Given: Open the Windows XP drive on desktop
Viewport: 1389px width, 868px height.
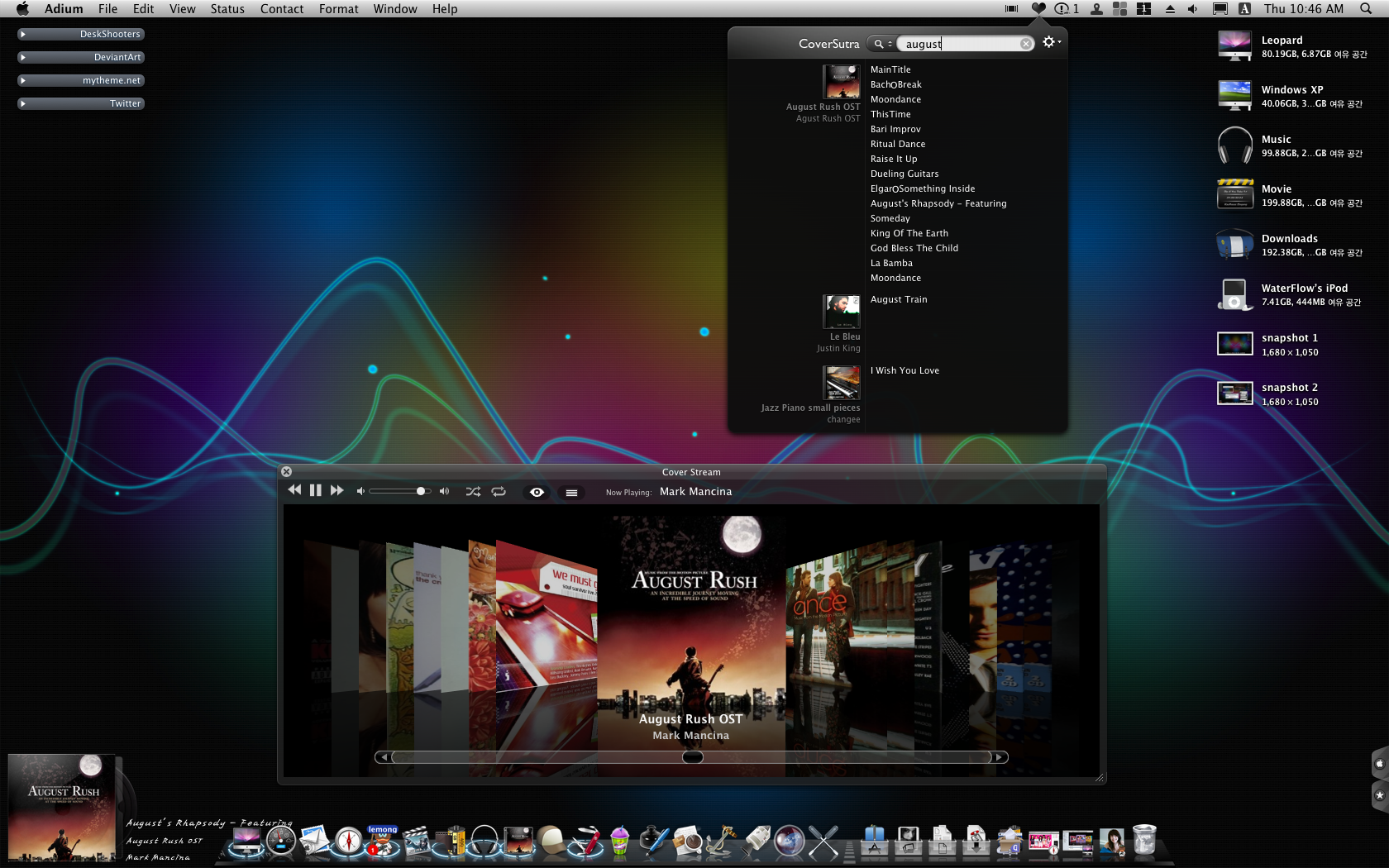Looking at the screenshot, I should point(1235,96).
